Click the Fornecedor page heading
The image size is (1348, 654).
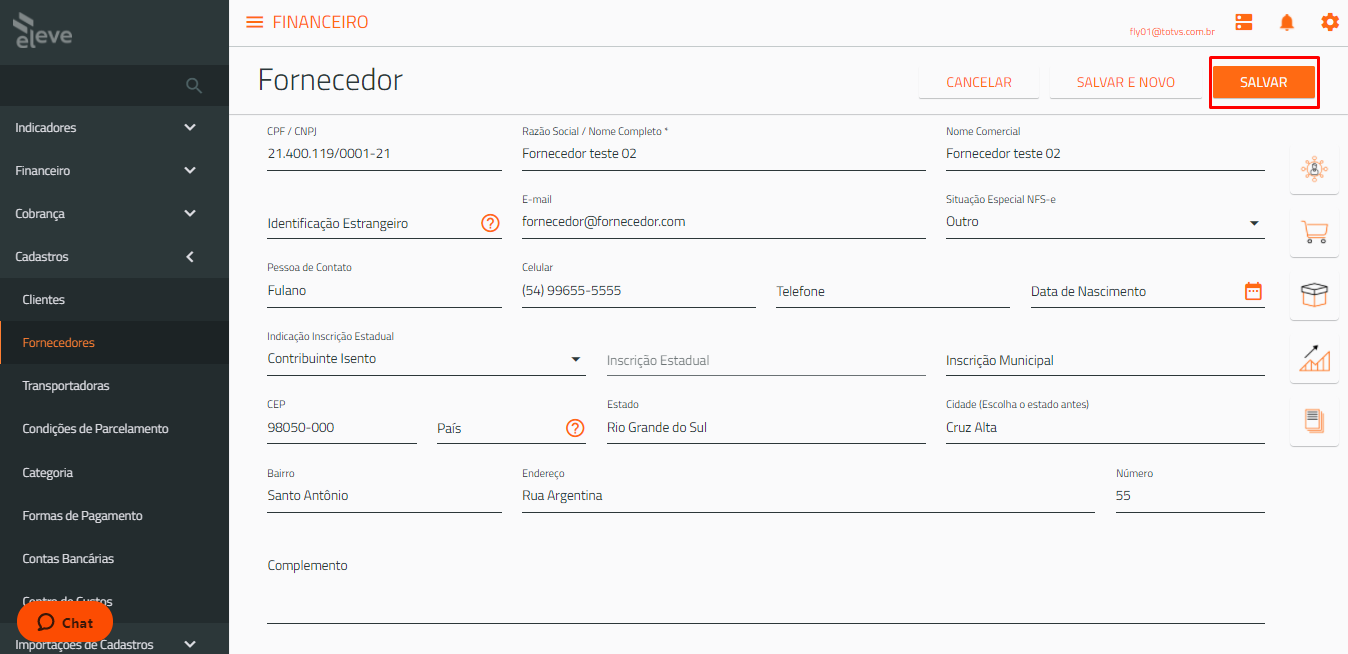pos(330,80)
